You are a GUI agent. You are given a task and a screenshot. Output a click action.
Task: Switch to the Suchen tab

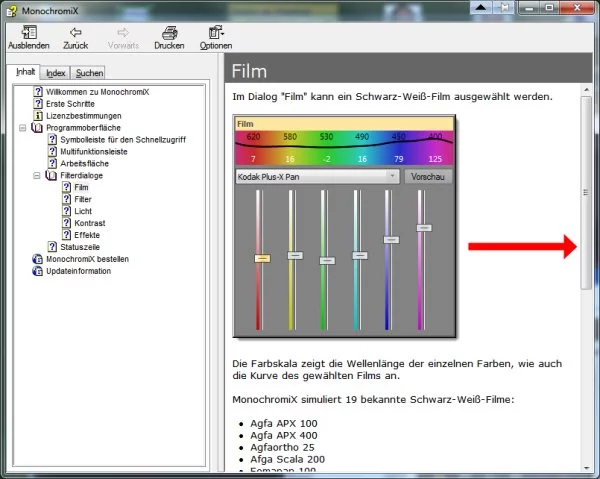click(x=89, y=73)
